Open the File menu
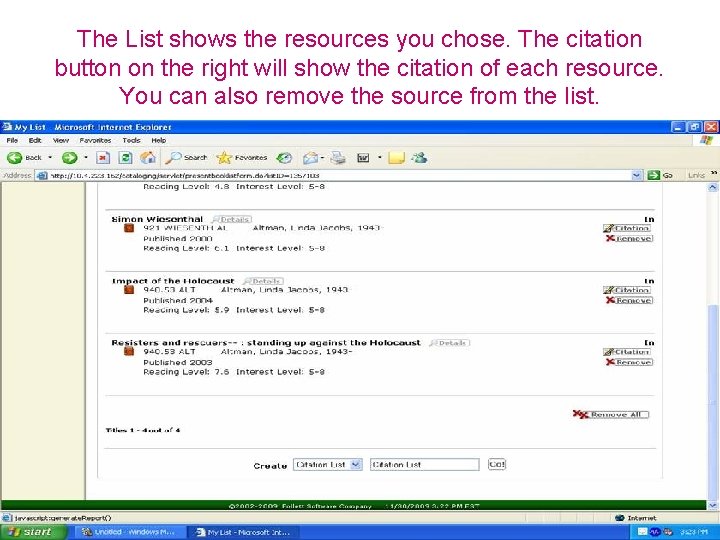 coord(12,141)
